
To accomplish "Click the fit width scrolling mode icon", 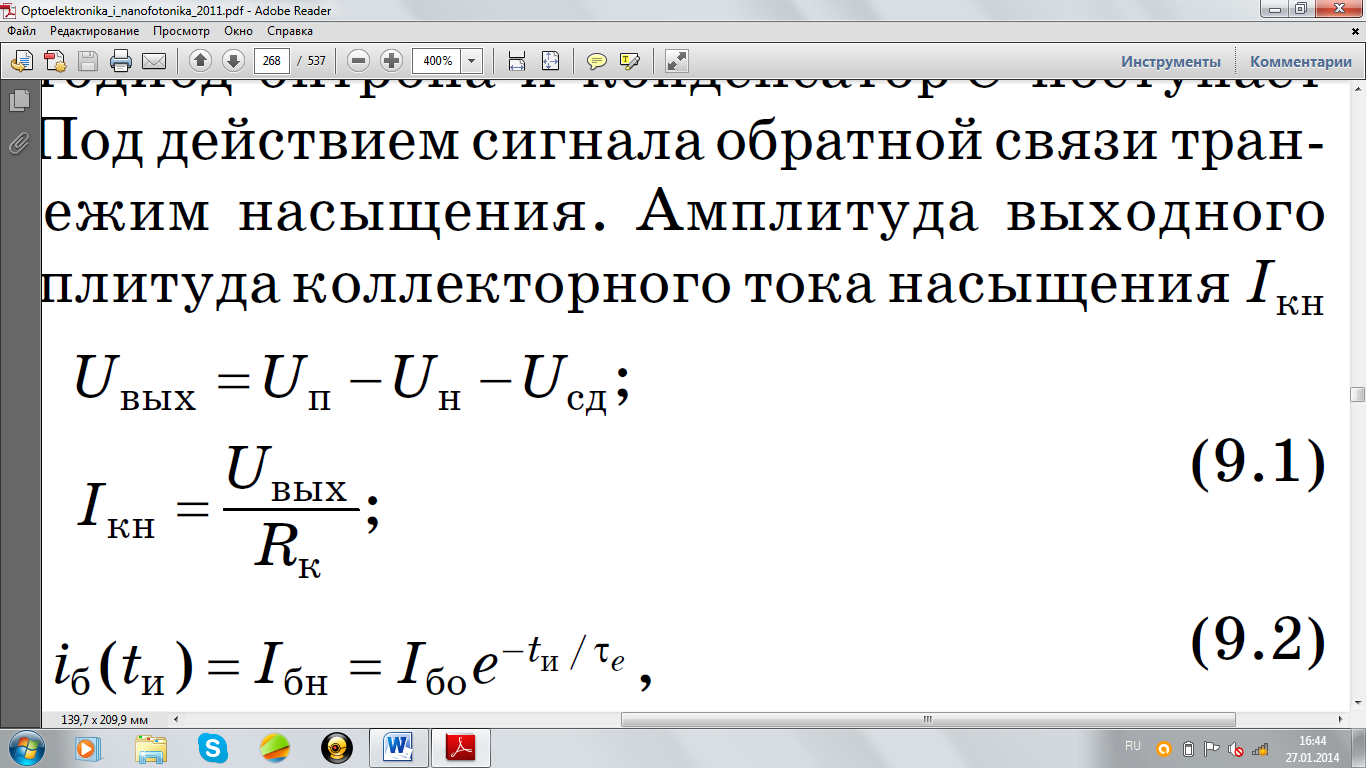I will pos(517,60).
